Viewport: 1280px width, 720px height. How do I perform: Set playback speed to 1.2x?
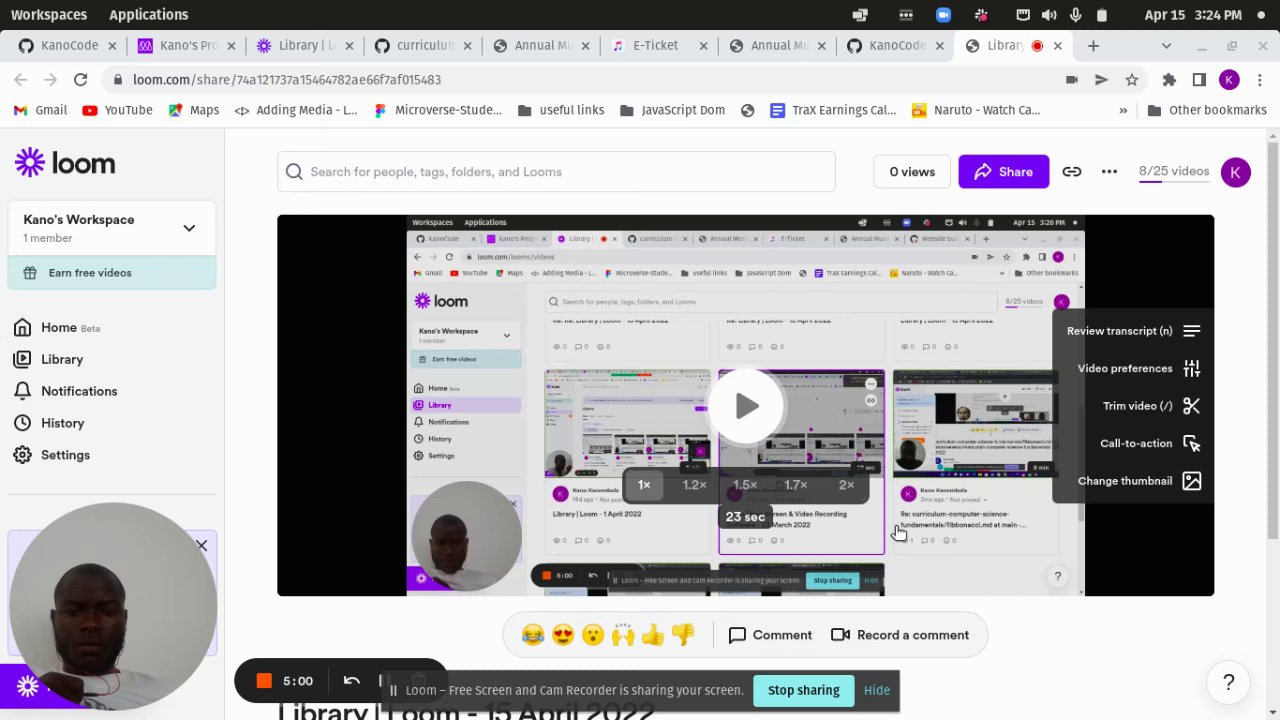tap(694, 485)
